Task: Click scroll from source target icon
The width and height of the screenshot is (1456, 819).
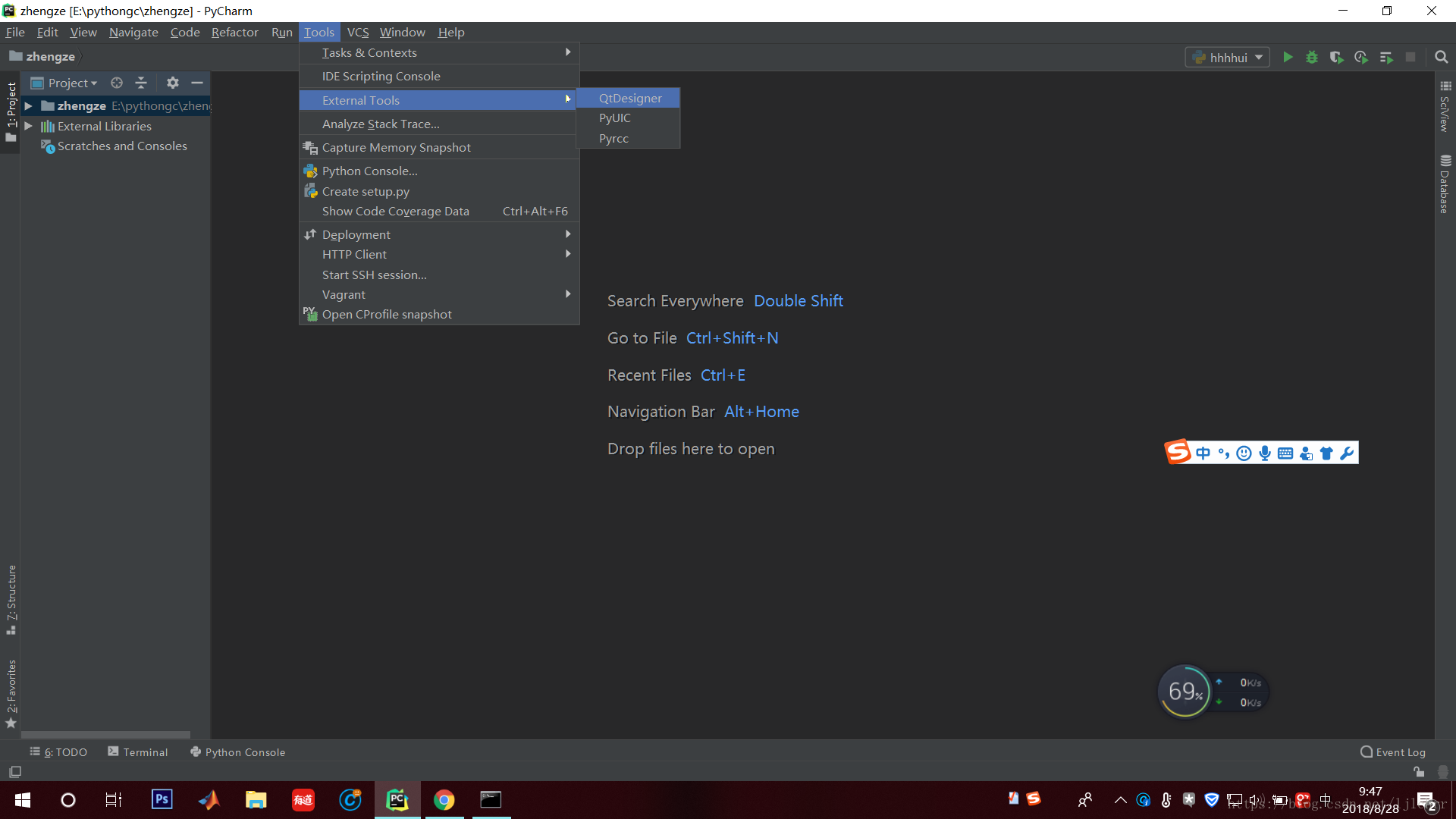Action: 117,83
